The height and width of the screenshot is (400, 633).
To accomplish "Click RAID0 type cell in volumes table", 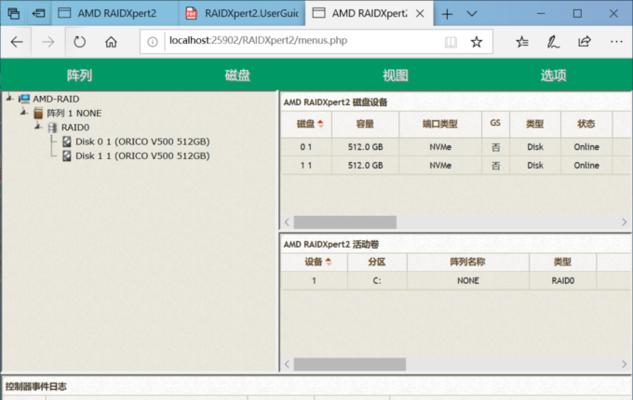I will [x=563, y=281].
